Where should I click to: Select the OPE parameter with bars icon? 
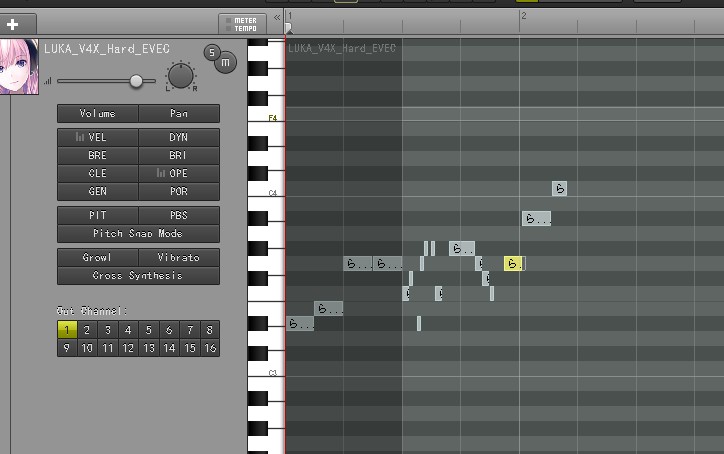click(179, 173)
